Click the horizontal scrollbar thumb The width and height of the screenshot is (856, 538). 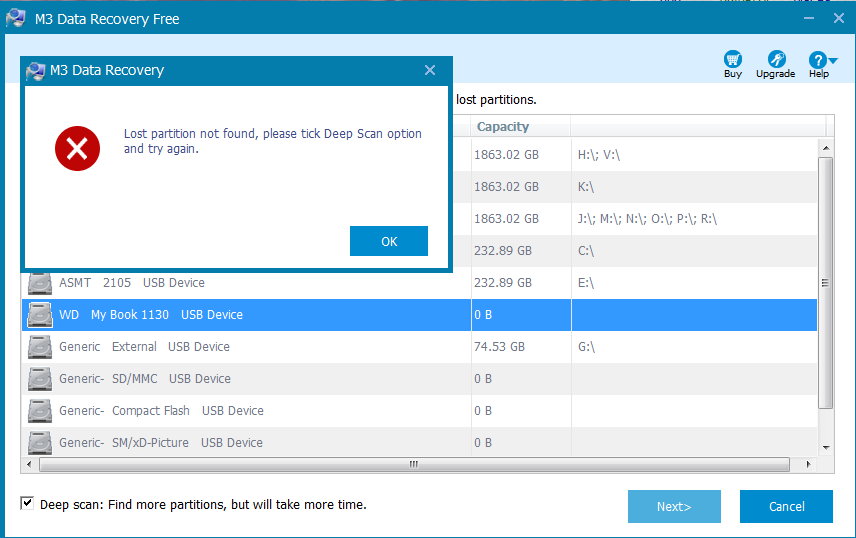click(x=414, y=464)
